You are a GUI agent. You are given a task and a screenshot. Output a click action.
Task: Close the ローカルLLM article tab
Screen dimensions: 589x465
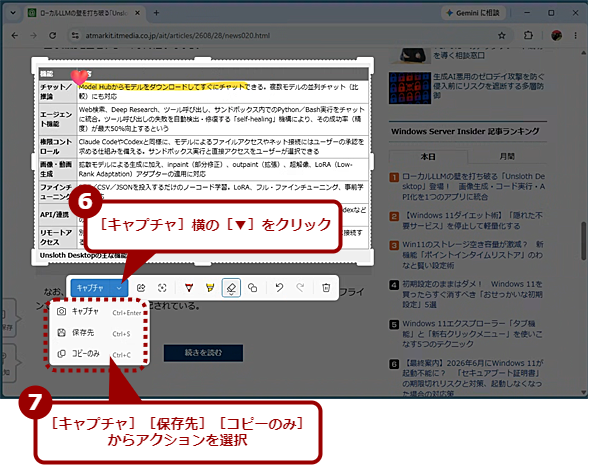pos(137,13)
